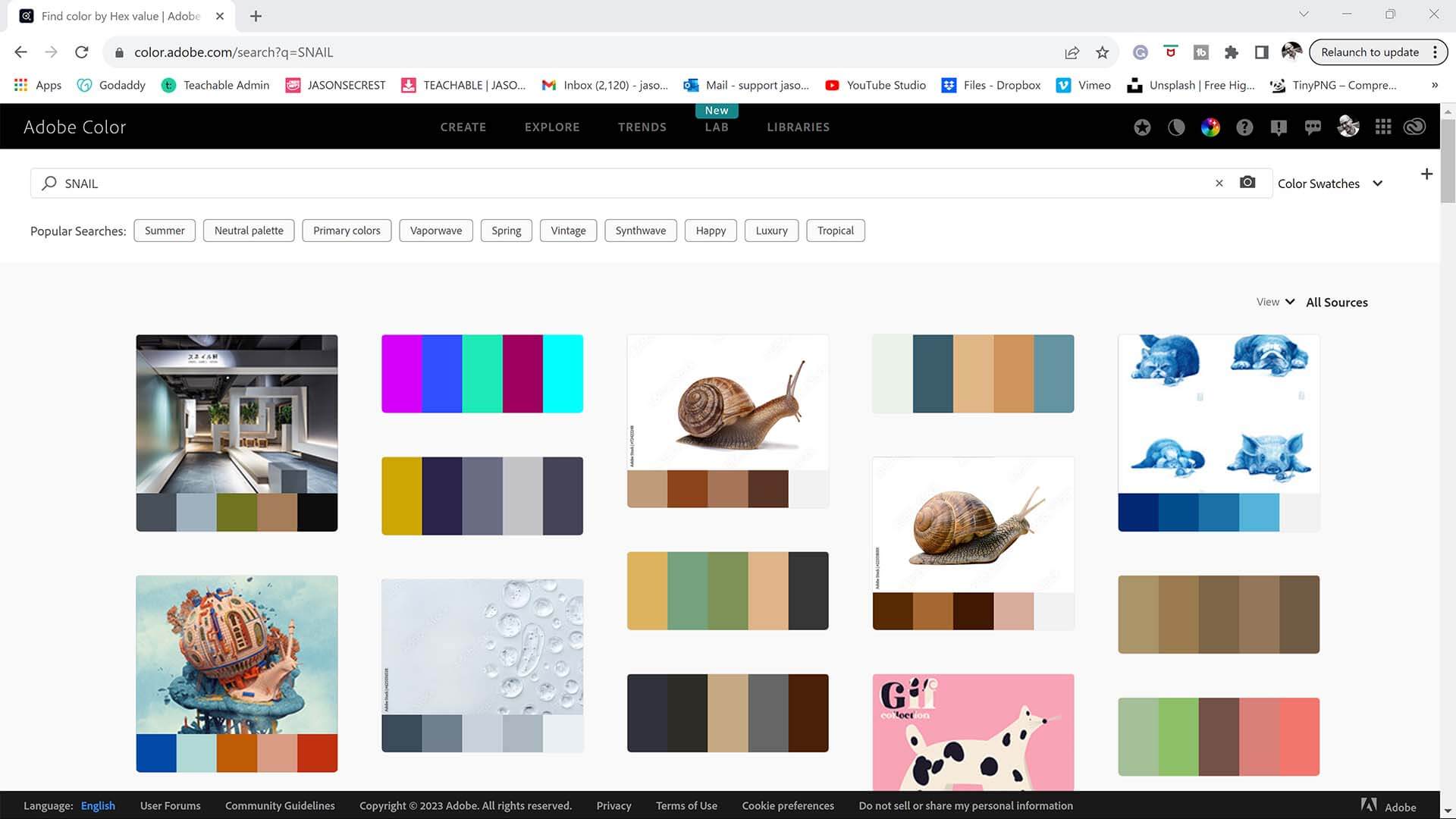Bookmark this page with the star icon

point(1103,52)
